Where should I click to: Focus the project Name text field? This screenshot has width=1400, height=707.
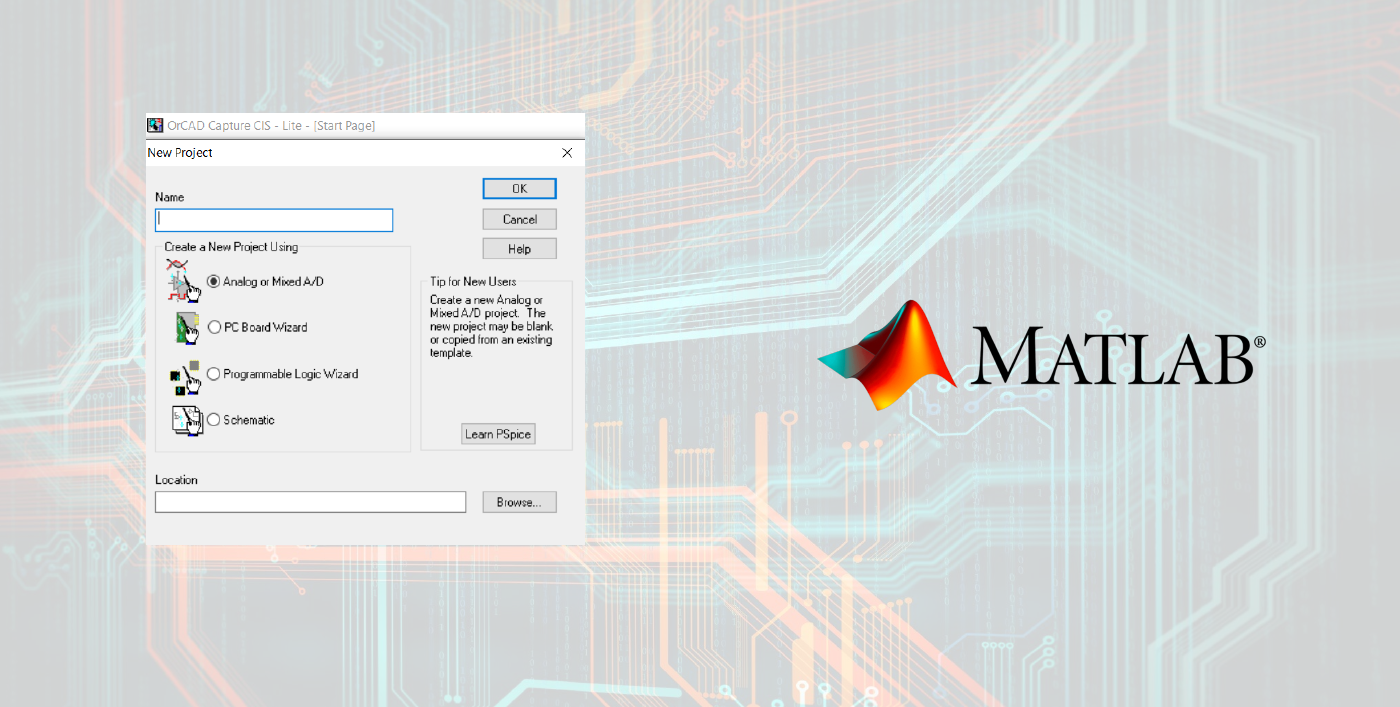[x=274, y=220]
